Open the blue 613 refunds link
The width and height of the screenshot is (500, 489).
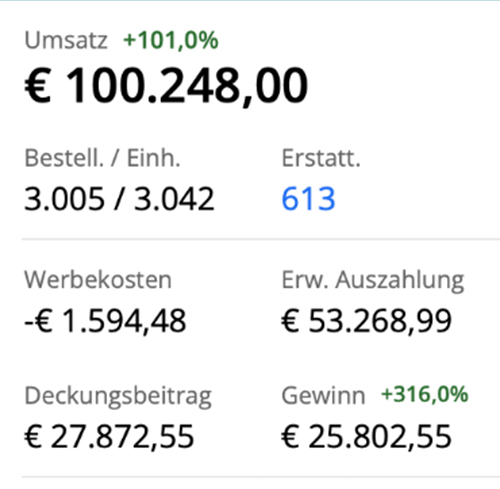coord(308,199)
